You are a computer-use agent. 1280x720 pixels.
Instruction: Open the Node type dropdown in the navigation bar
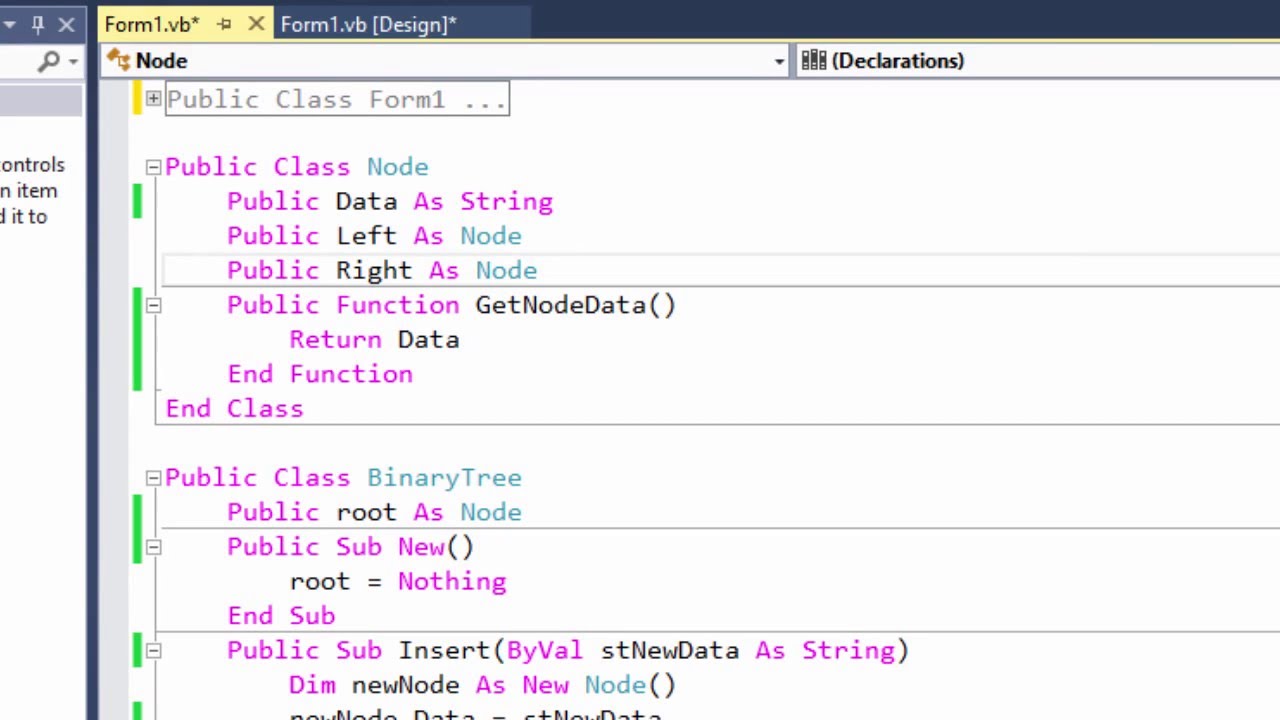coord(779,61)
